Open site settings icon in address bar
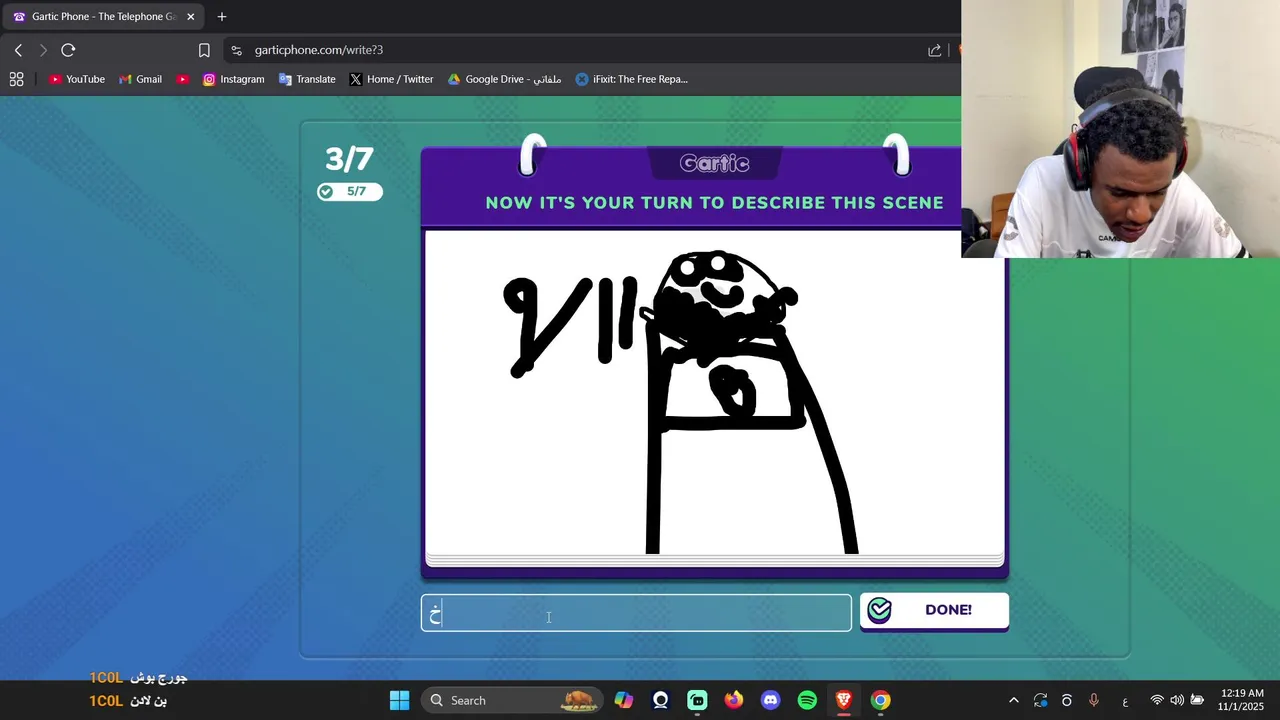This screenshot has height=720, width=1280. (x=236, y=50)
